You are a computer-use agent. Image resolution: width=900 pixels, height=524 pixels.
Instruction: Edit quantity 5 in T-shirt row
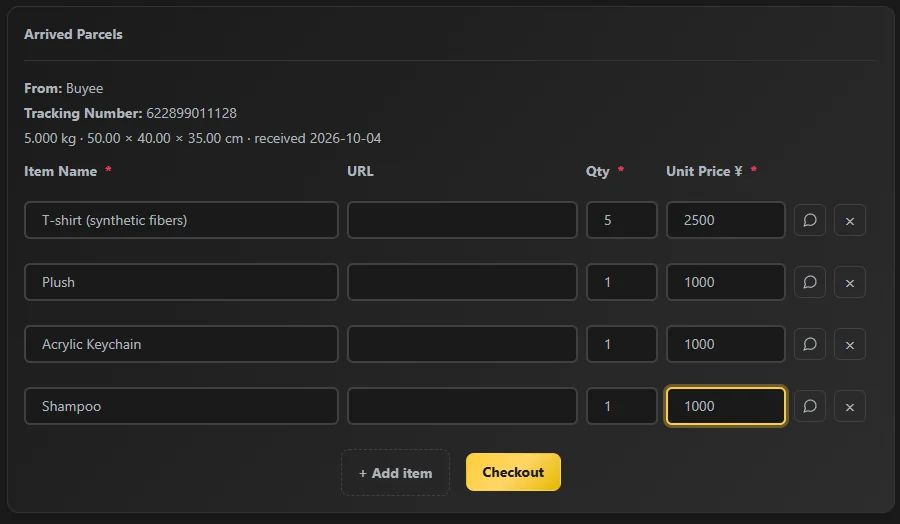pyautogui.click(x=622, y=220)
